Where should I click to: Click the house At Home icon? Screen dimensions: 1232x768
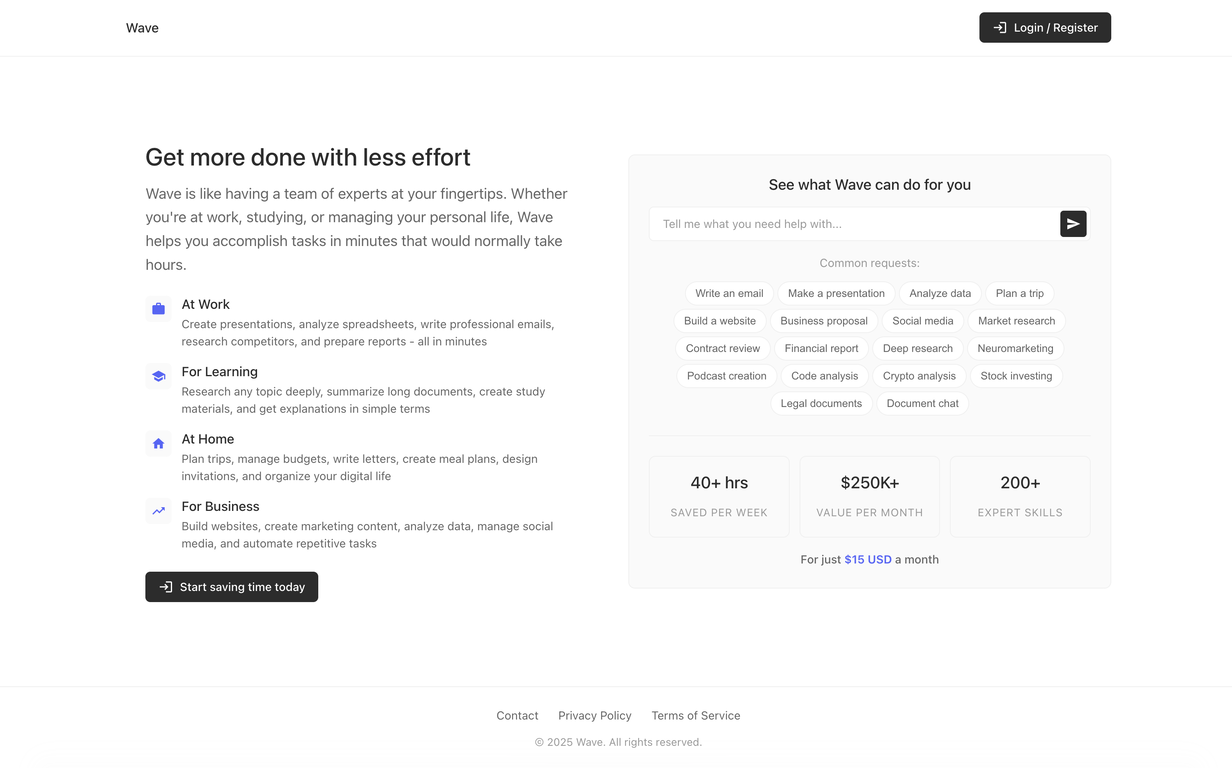click(x=158, y=443)
